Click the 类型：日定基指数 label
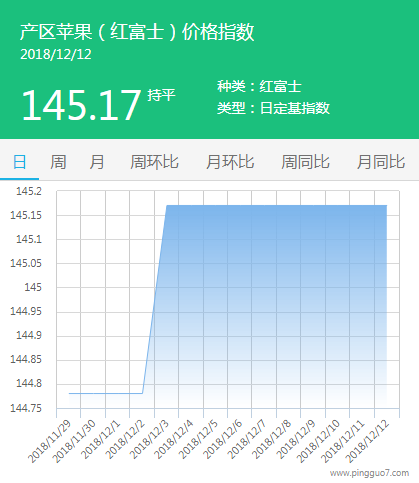 point(273,108)
